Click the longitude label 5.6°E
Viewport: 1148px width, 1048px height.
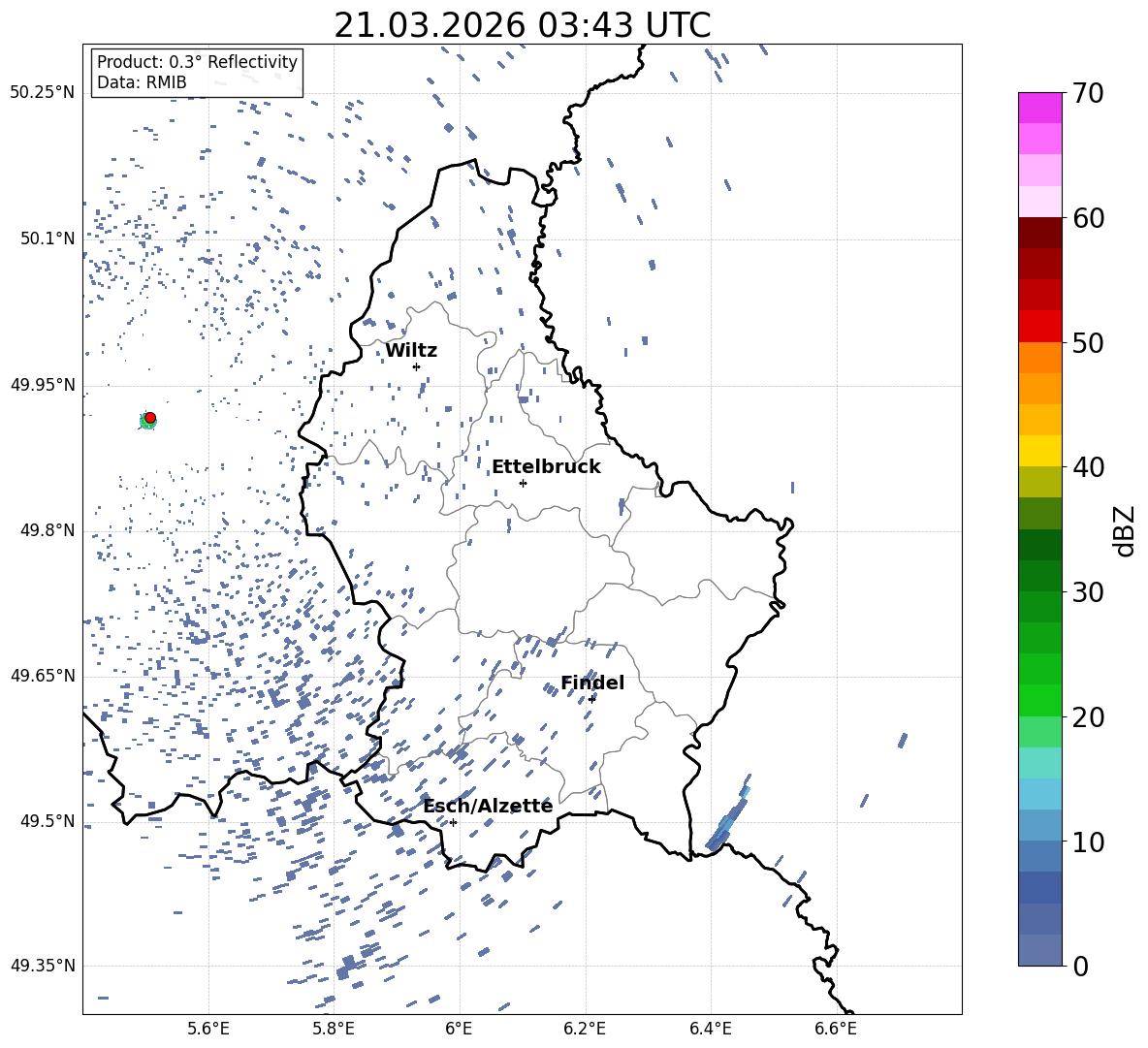[208, 1029]
